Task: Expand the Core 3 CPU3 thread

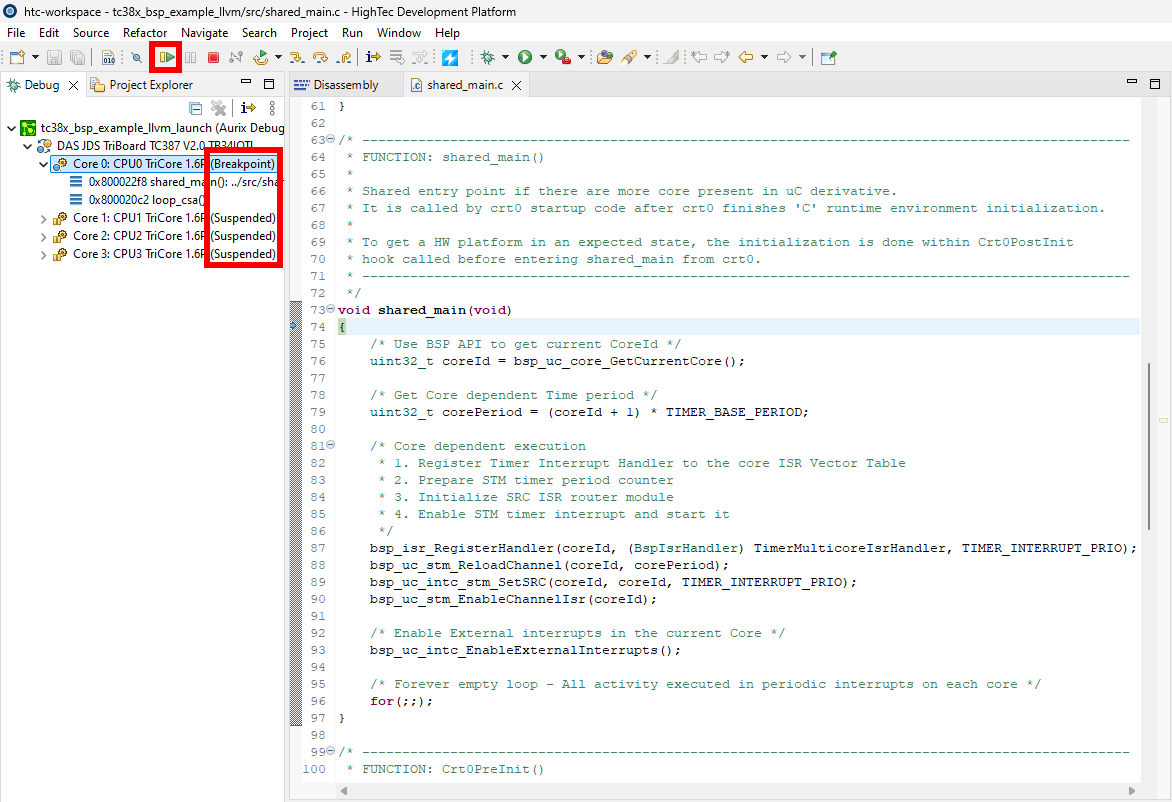Action: (43, 254)
